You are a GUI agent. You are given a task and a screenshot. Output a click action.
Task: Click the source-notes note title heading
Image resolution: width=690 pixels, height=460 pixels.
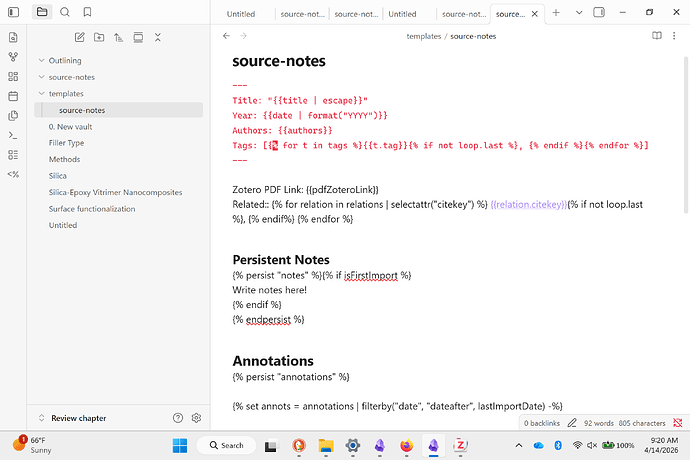[x=279, y=61]
